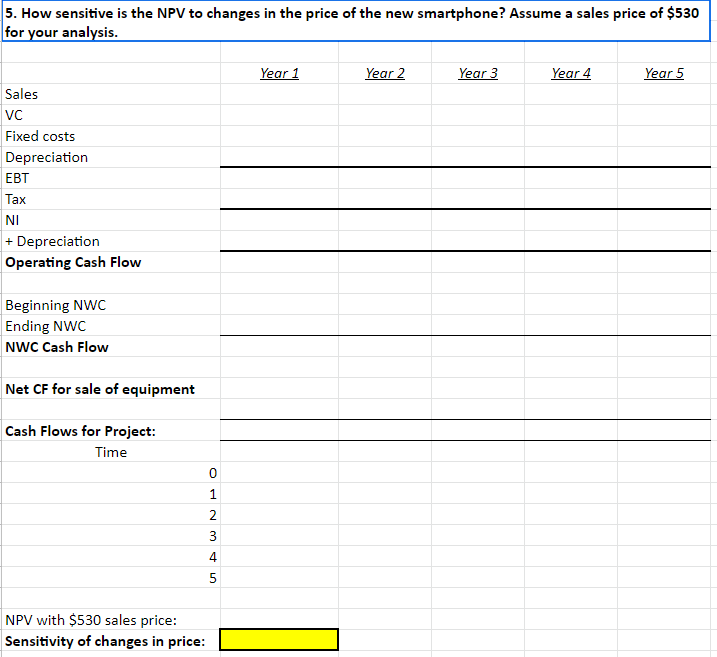Viewport: 717px width, 657px height.
Task: Select the 'VC' row label
Action: [x=14, y=115]
